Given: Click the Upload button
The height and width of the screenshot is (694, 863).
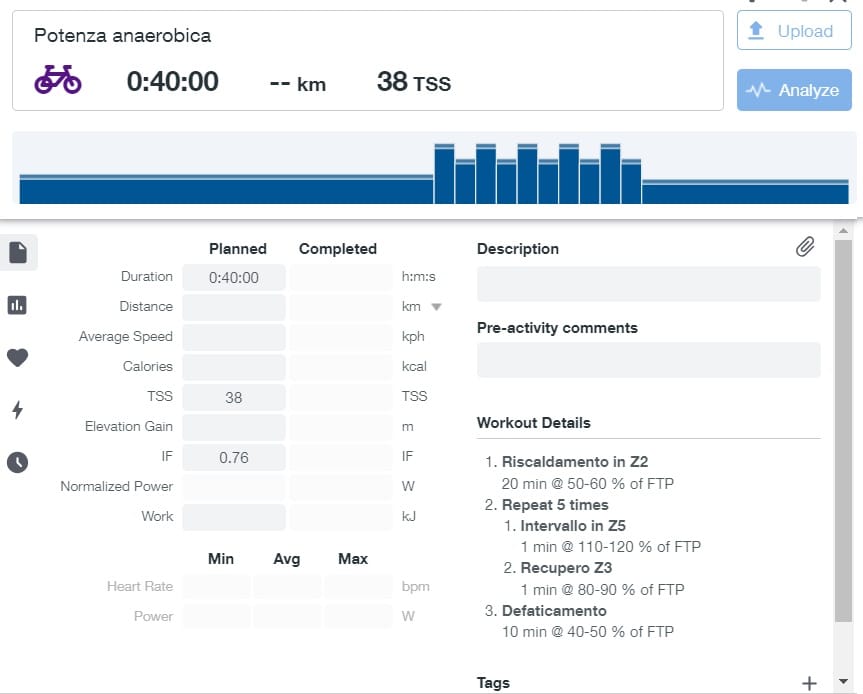Looking at the screenshot, I should (x=794, y=31).
